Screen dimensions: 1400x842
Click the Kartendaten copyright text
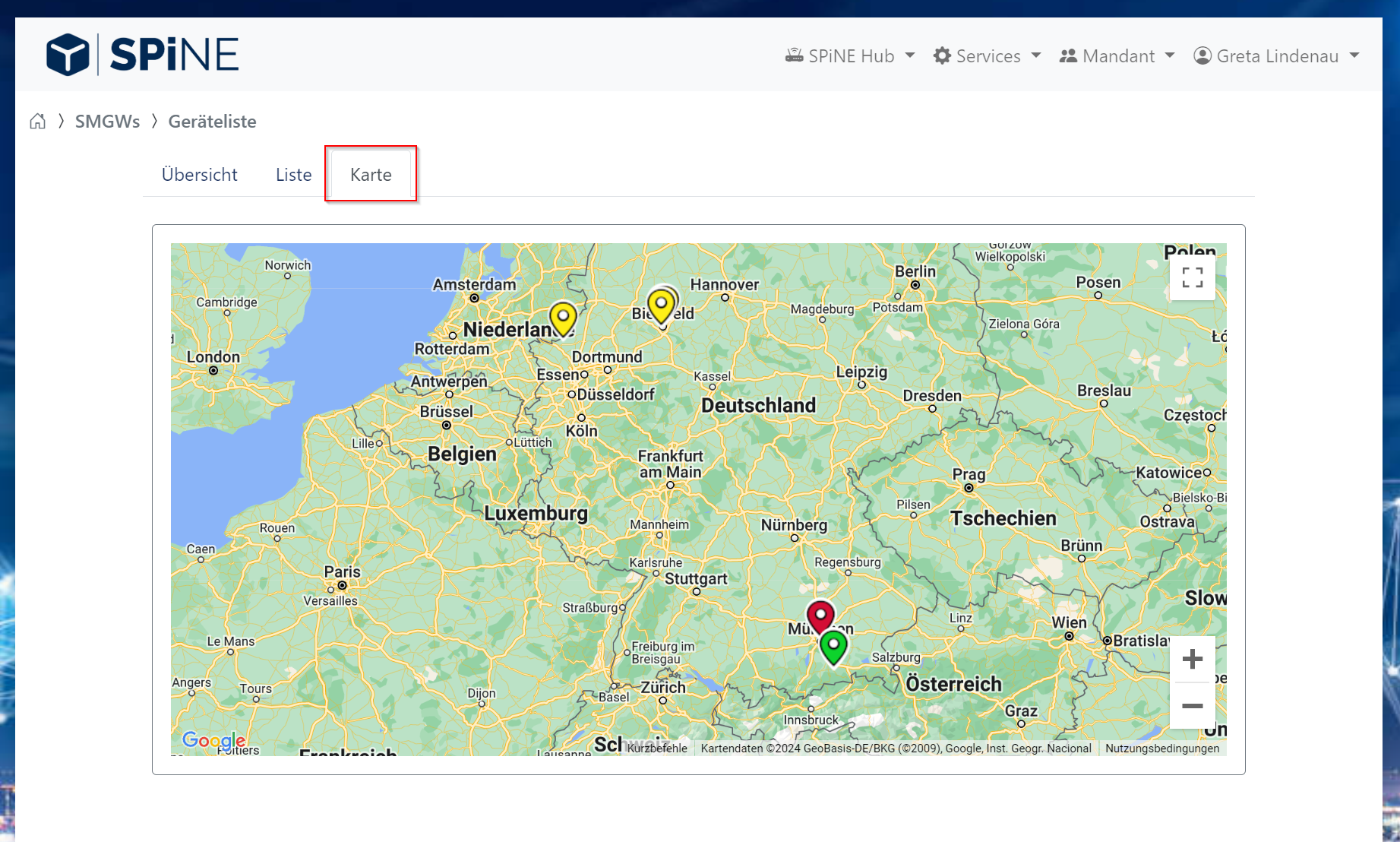click(896, 749)
